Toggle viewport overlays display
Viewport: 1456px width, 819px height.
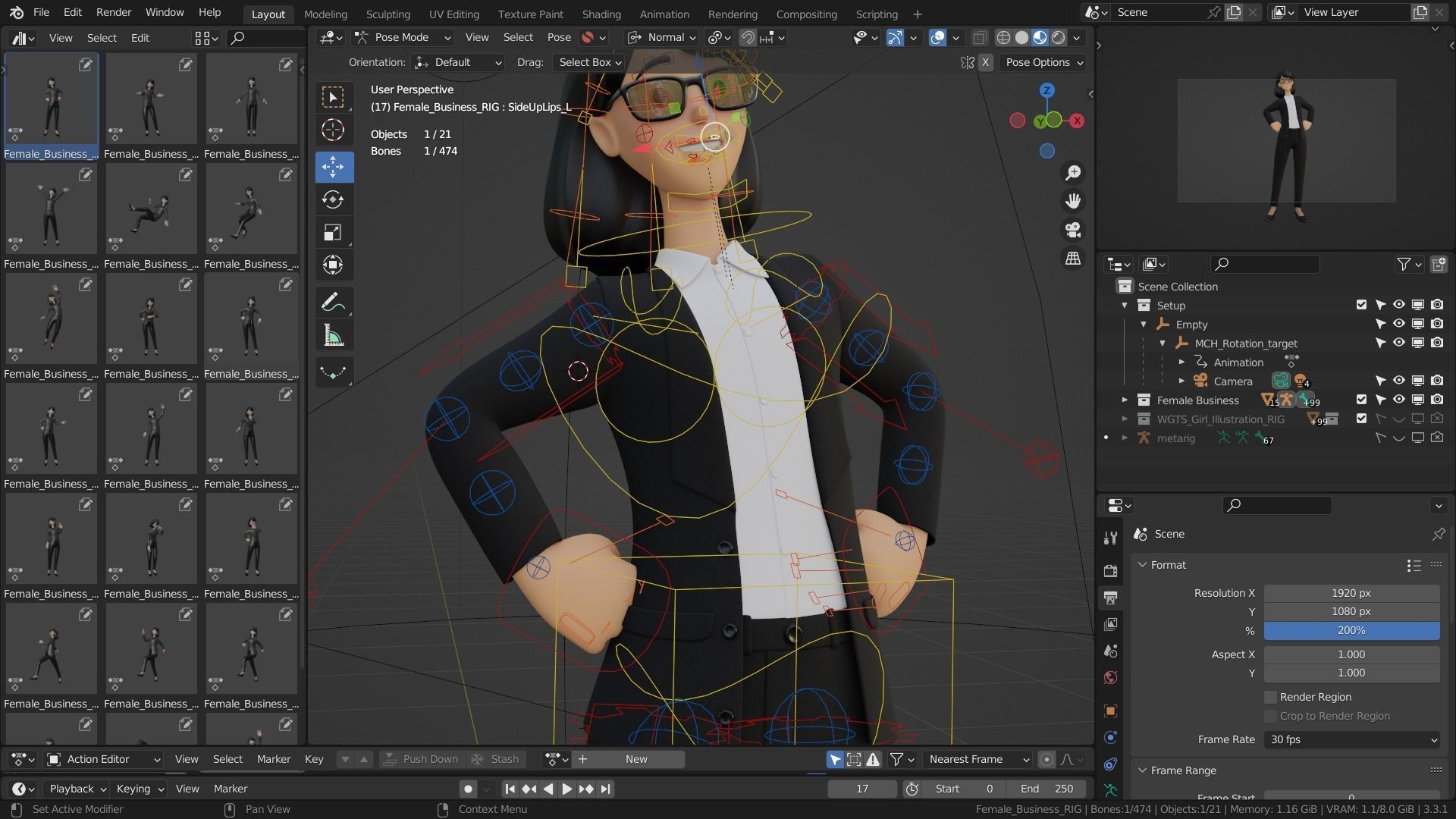click(937, 37)
